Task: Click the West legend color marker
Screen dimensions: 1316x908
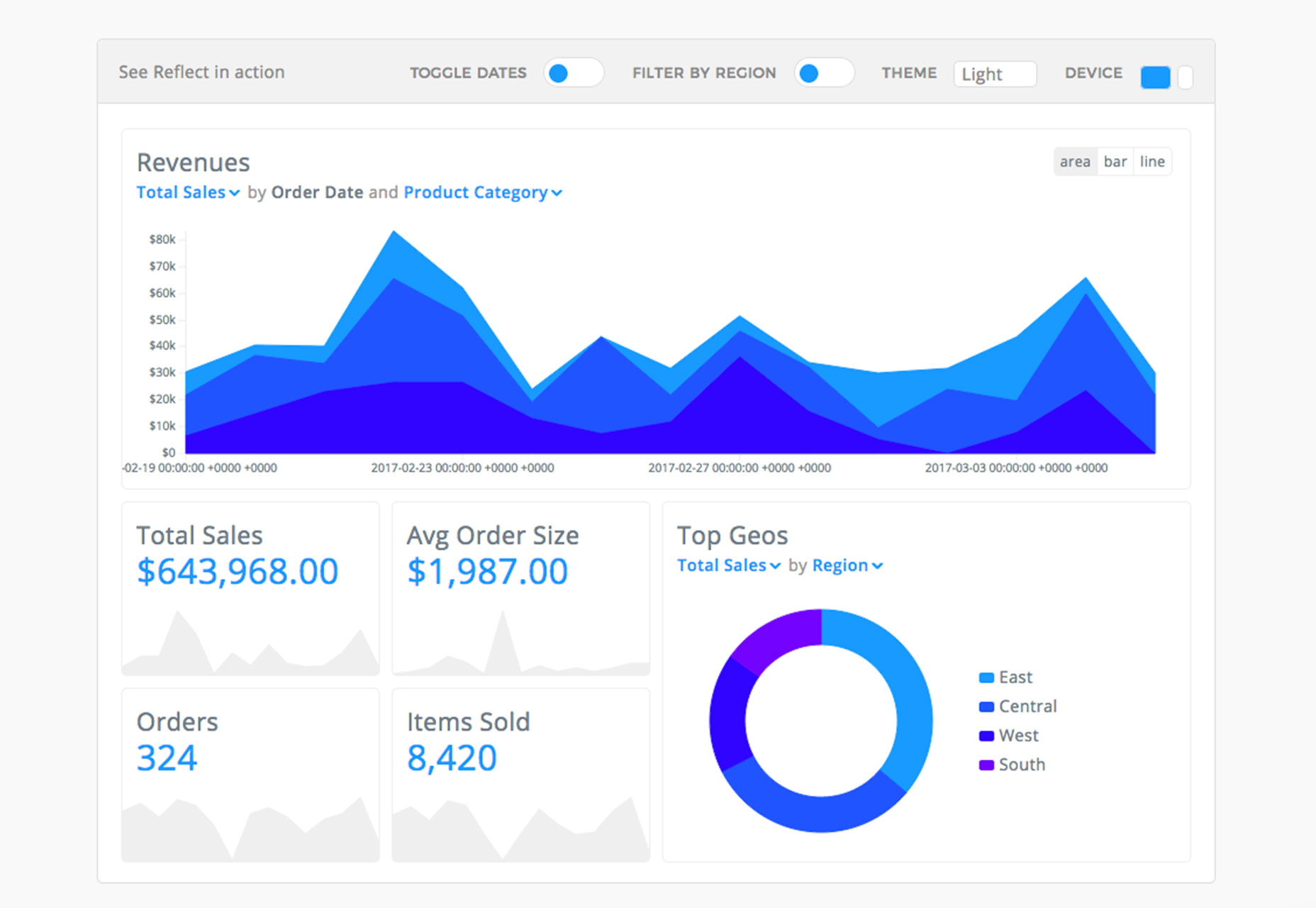Action: [x=986, y=736]
